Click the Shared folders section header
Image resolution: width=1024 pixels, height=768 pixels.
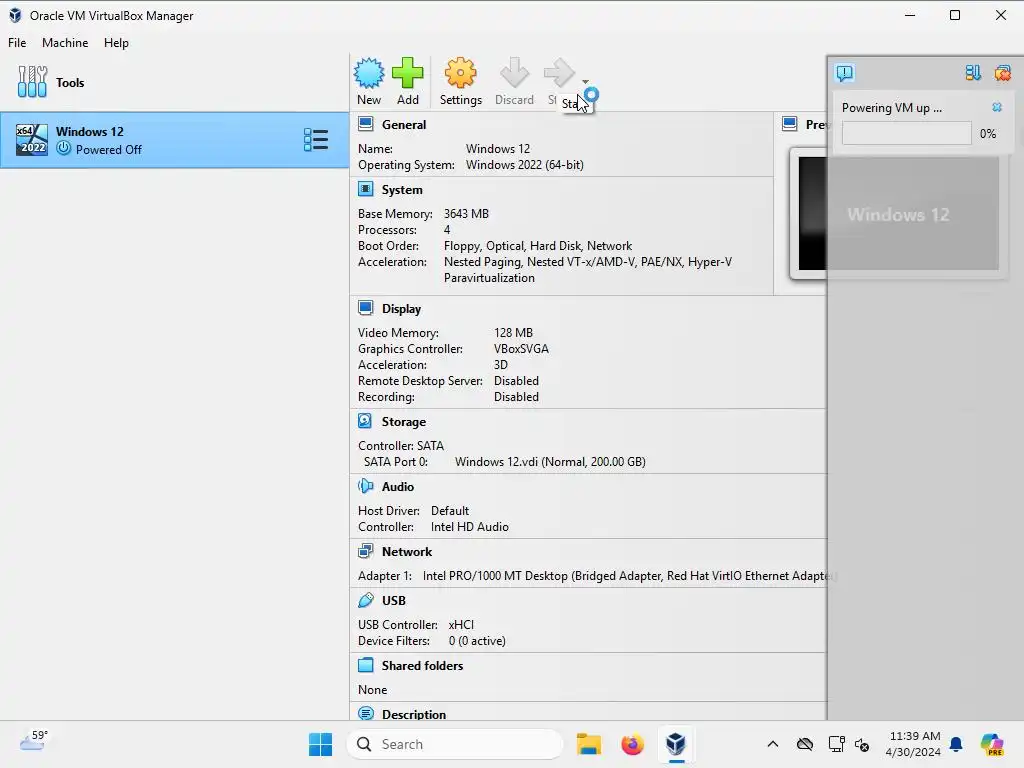[422, 665]
